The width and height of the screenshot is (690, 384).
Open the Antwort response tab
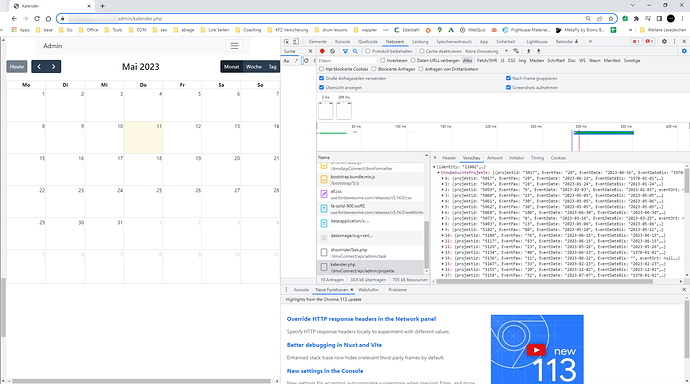[x=495, y=157]
